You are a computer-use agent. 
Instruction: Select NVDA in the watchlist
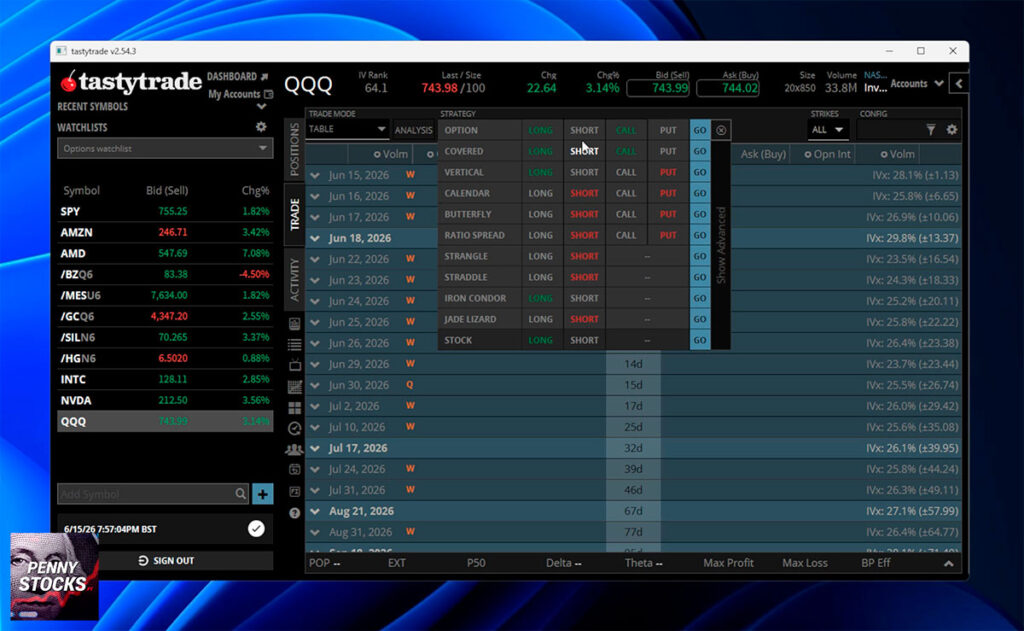tap(165, 400)
